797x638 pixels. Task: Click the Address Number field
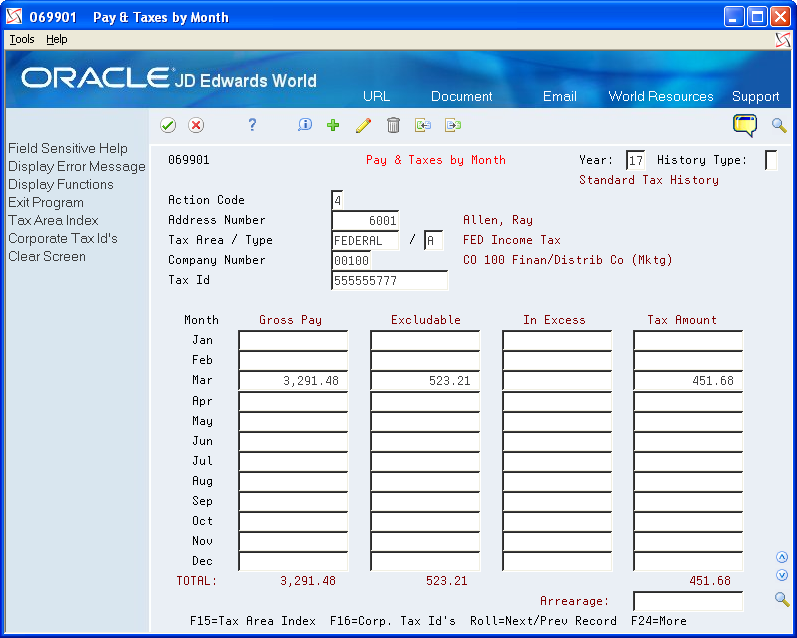[x=365, y=220]
